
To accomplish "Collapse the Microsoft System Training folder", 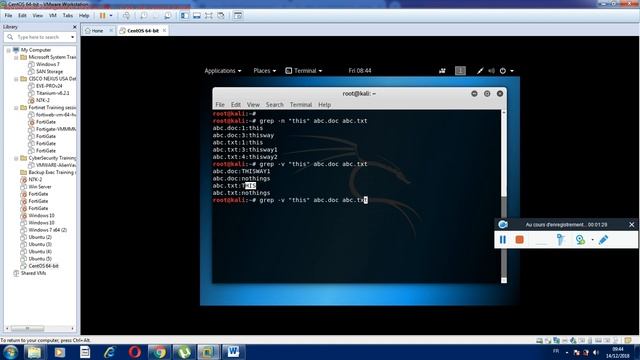I will coord(16,58).
